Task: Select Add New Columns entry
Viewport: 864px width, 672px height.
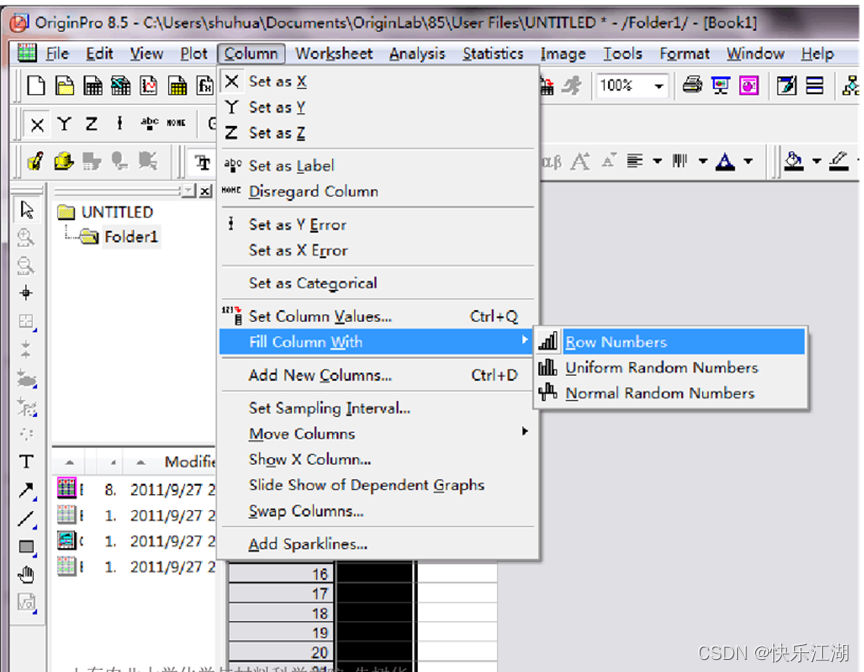Action: tap(375, 375)
